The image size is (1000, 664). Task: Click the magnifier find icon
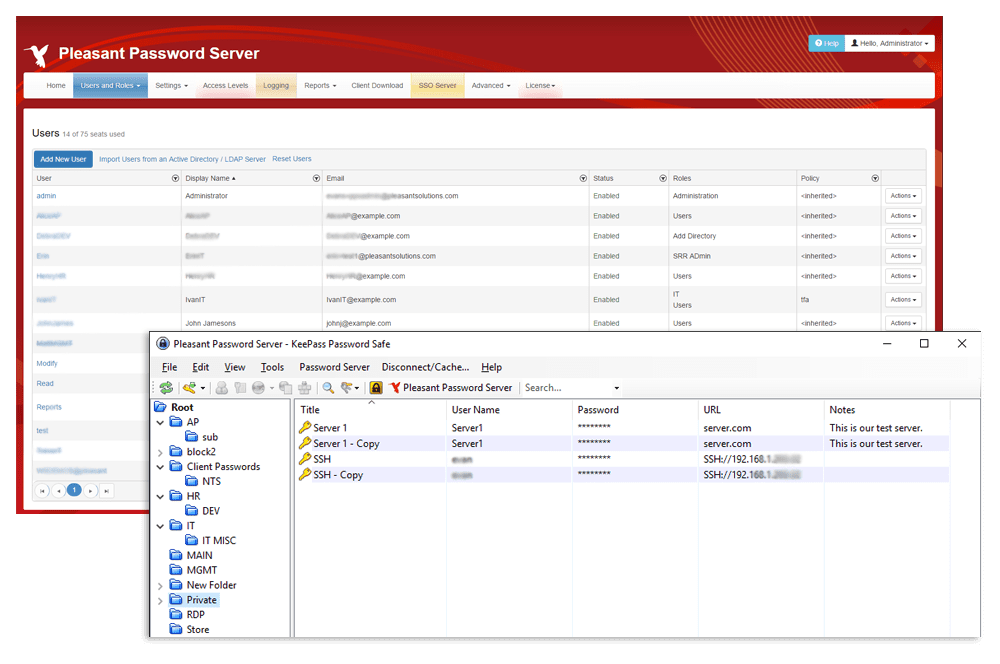328,388
